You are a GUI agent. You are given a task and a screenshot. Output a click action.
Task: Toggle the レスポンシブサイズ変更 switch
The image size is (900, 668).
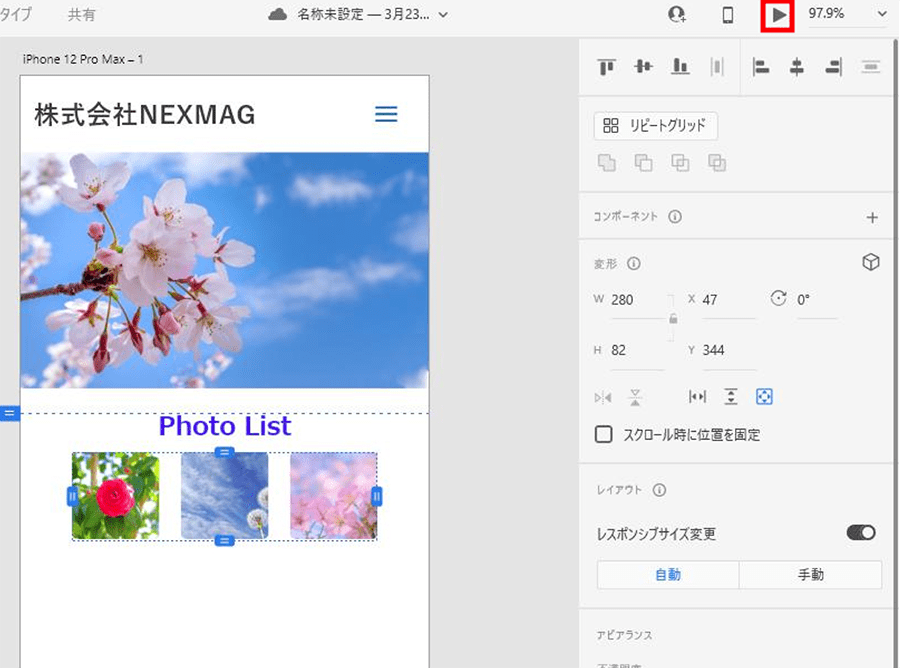(861, 533)
